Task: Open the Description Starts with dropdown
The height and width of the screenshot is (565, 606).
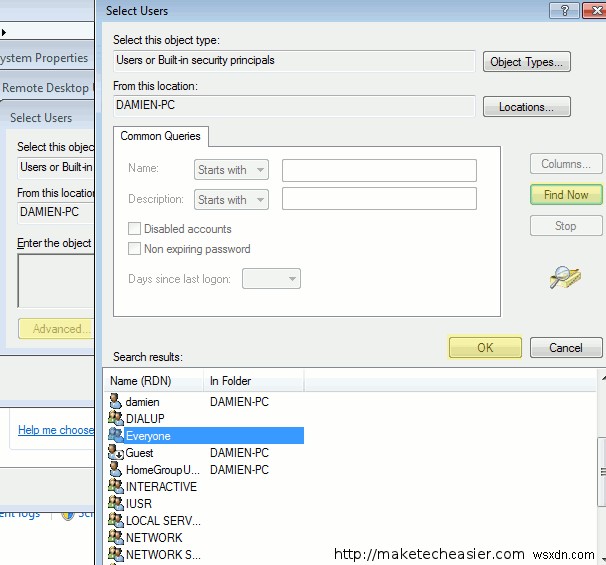Action: (231, 199)
